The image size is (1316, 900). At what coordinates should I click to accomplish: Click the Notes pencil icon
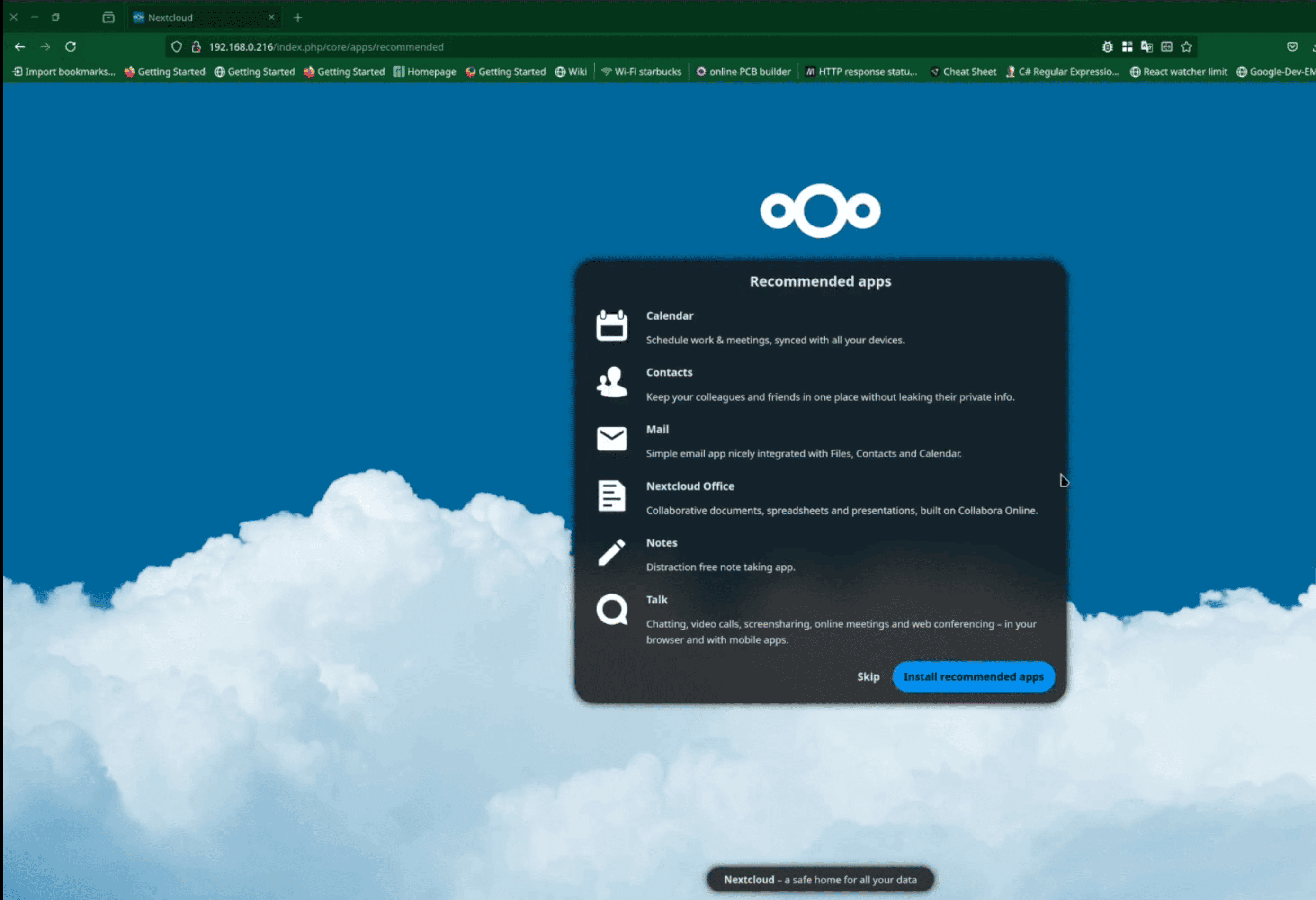tap(611, 552)
